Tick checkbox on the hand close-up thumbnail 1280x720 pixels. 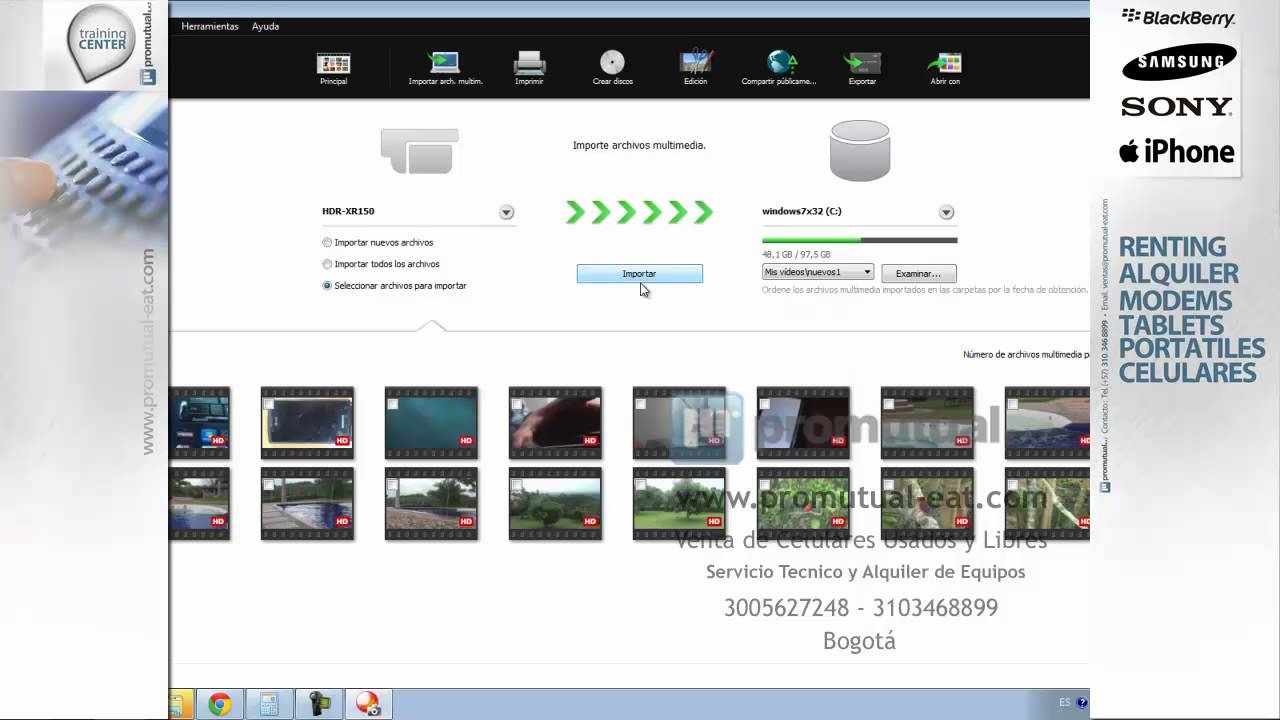tap(517, 404)
